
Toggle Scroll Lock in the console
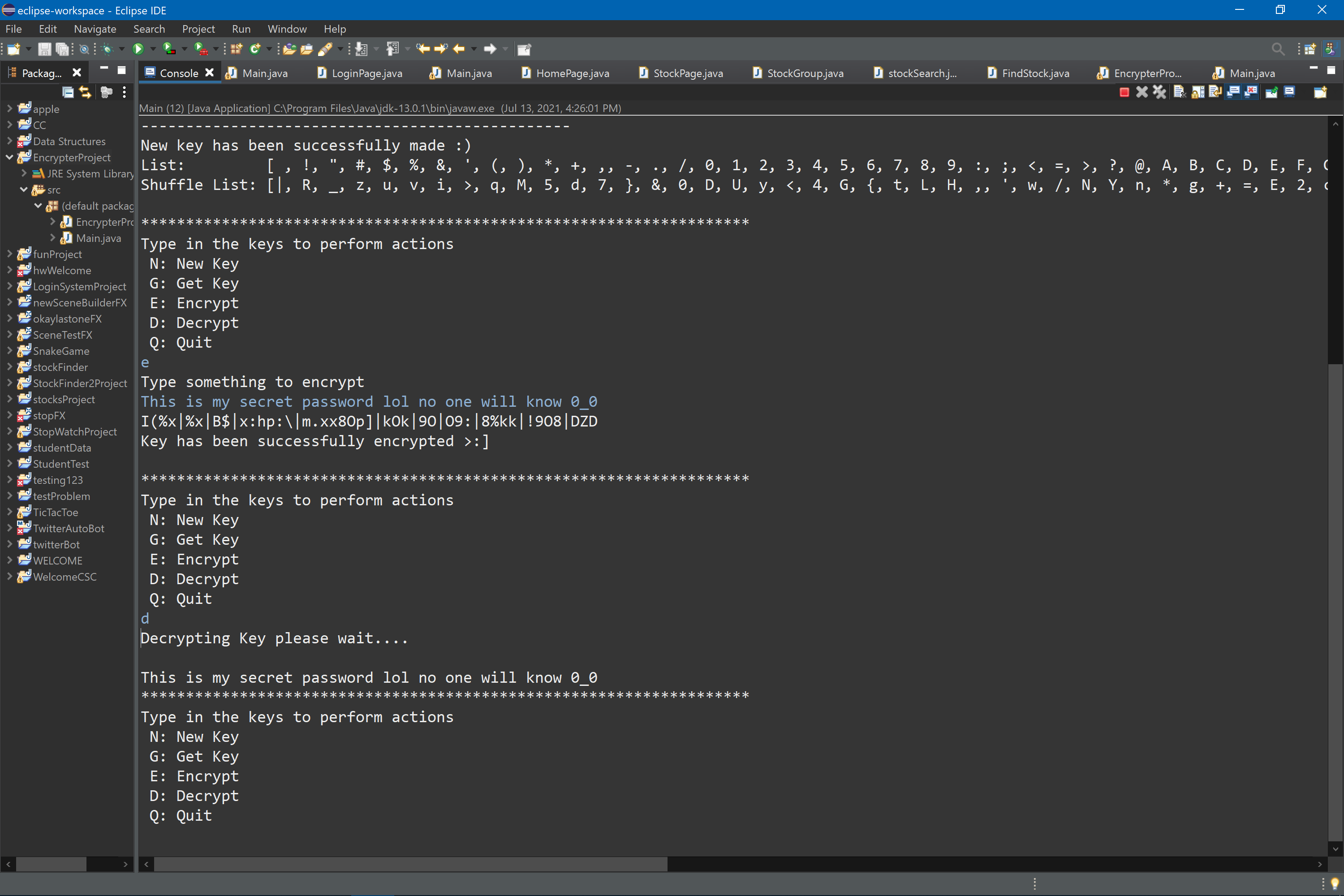coord(1198,92)
